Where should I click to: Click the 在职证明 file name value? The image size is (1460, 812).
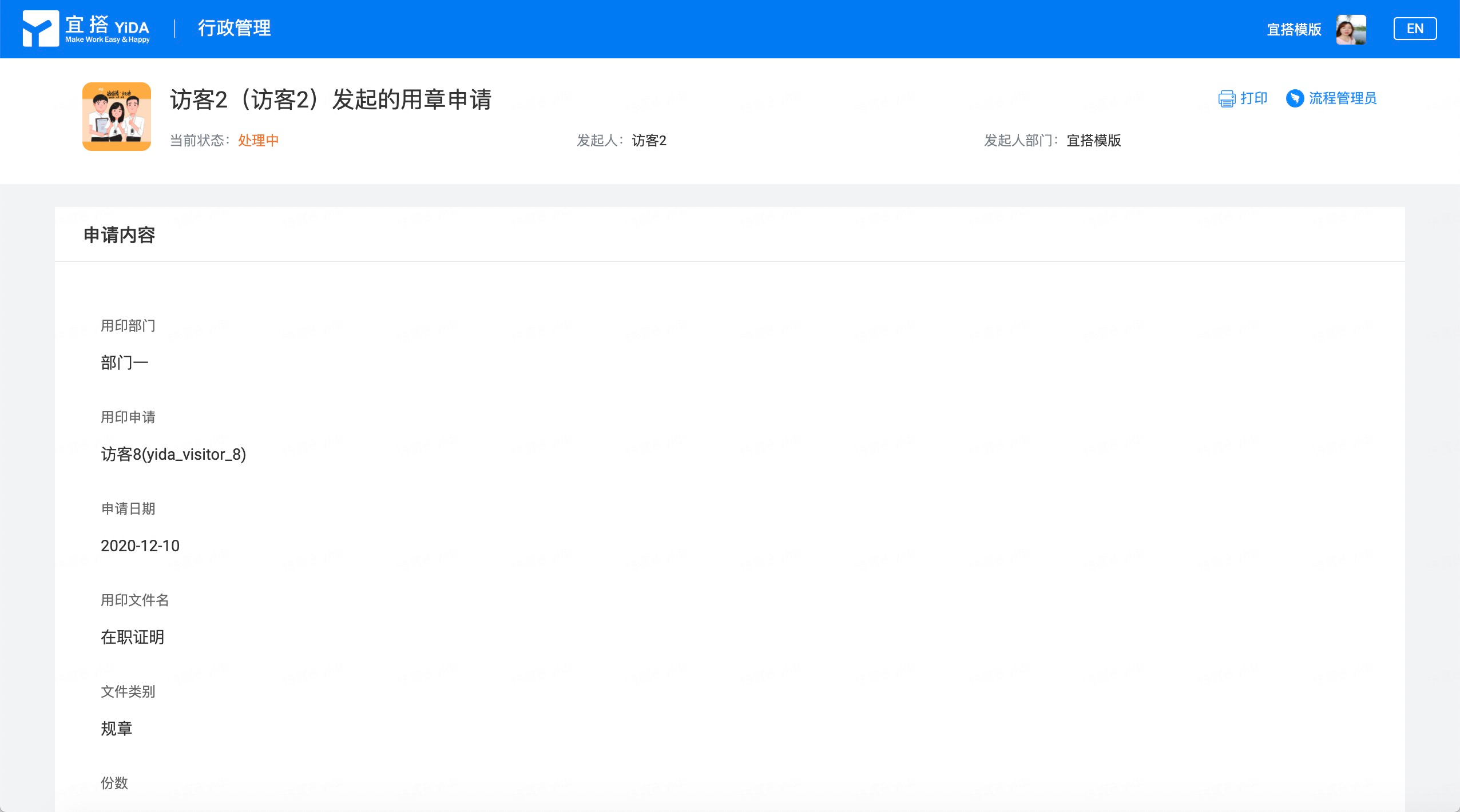132,637
